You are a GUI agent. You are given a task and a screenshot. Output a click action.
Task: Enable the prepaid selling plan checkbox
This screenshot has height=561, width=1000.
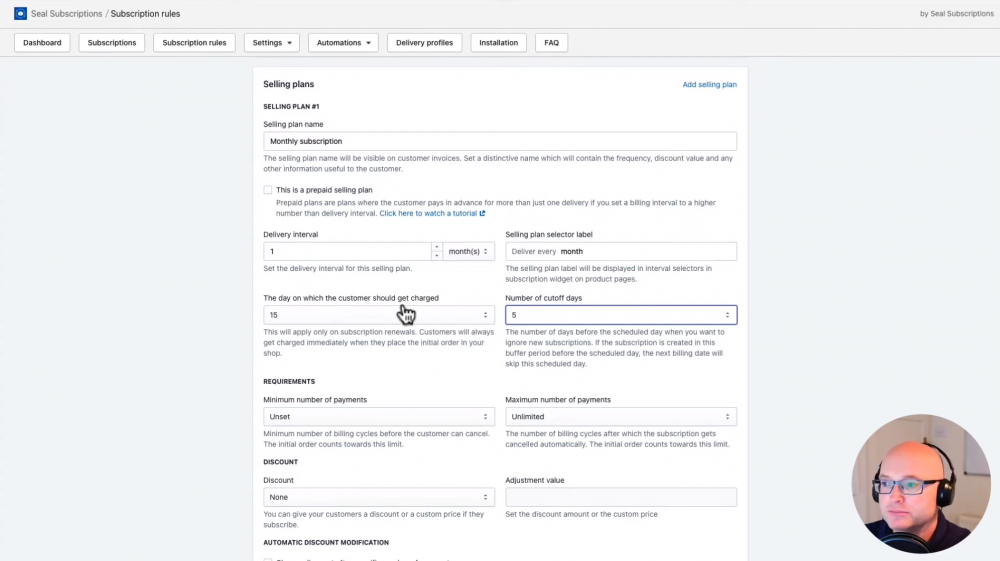click(268, 190)
